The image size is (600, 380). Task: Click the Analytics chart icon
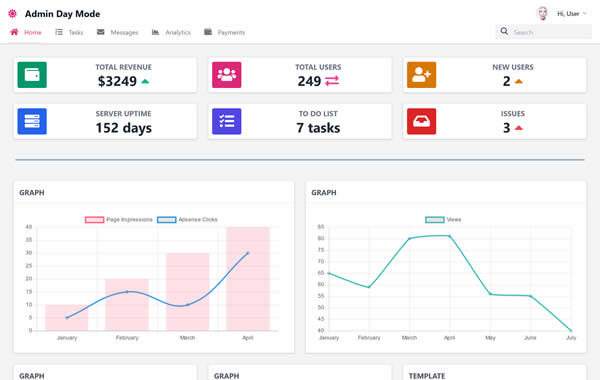click(x=155, y=32)
